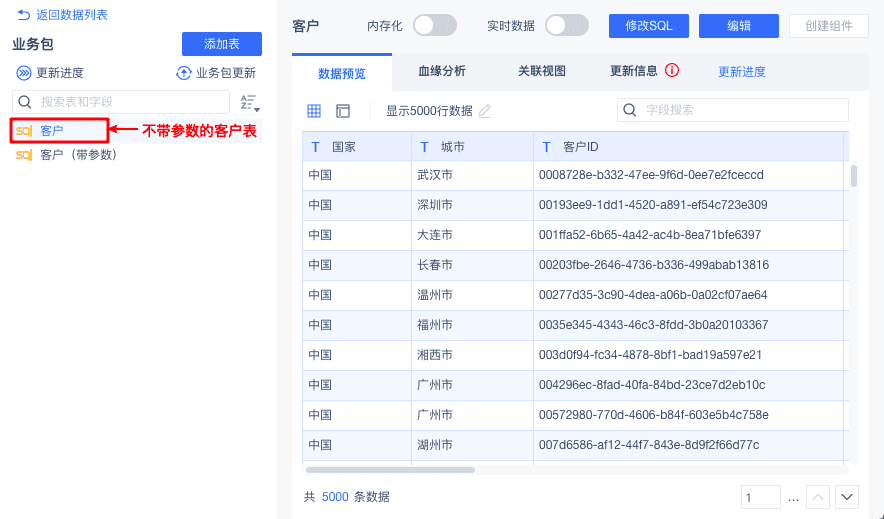Open the 更新信息 tab
This screenshot has width=884, height=519.
click(x=634, y=71)
